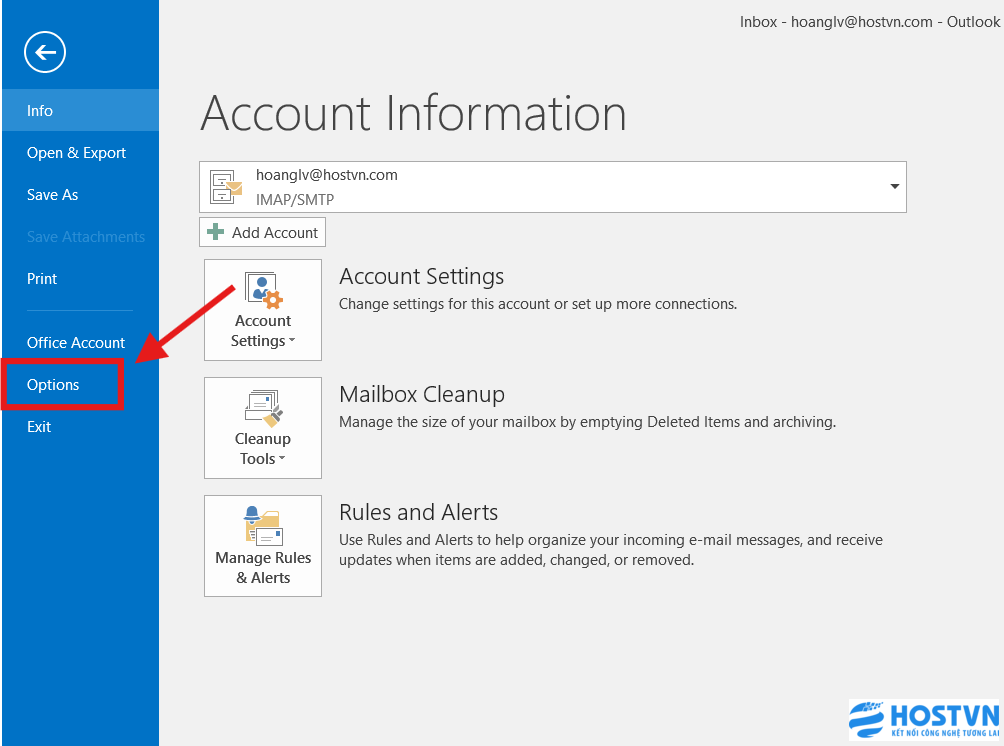Click the back arrow circle icon
Screen dimensions: 1004x746
pyautogui.click(x=45, y=52)
